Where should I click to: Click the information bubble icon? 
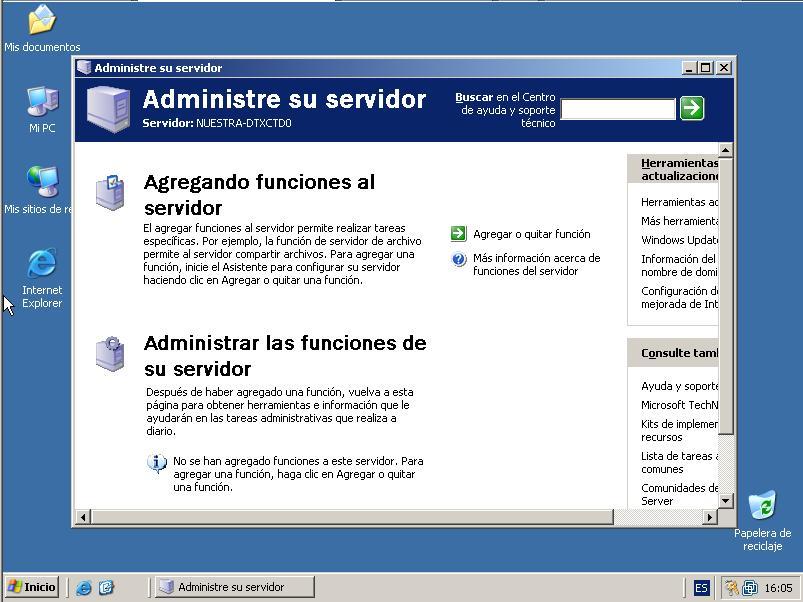click(157, 463)
